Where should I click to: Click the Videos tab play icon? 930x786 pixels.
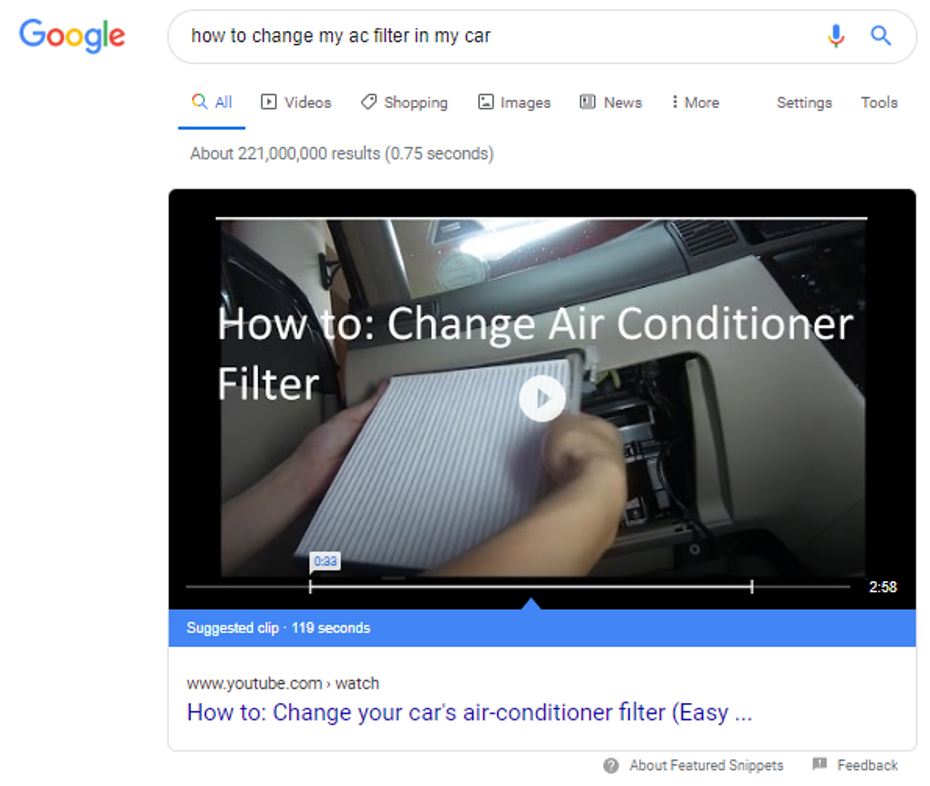point(268,102)
